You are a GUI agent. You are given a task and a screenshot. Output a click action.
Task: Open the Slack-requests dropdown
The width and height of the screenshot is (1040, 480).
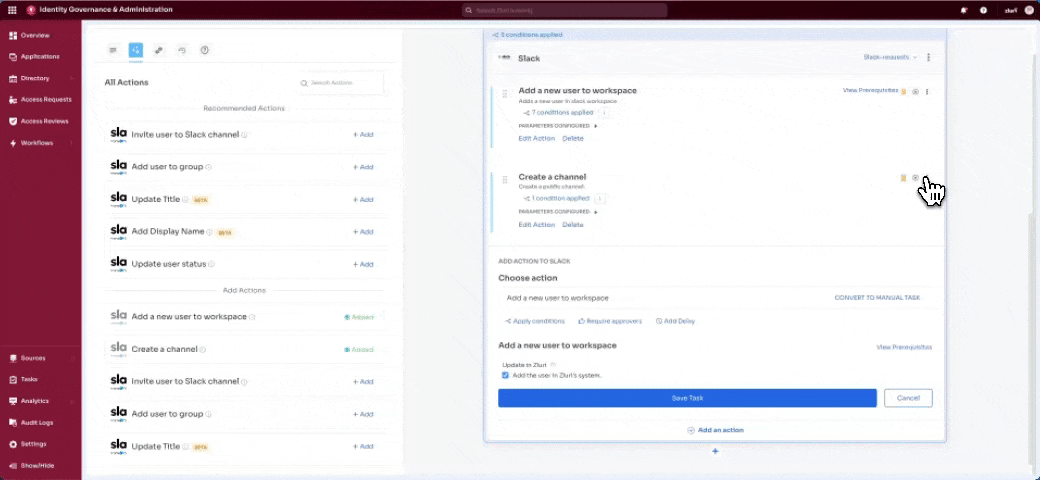pos(890,58)
